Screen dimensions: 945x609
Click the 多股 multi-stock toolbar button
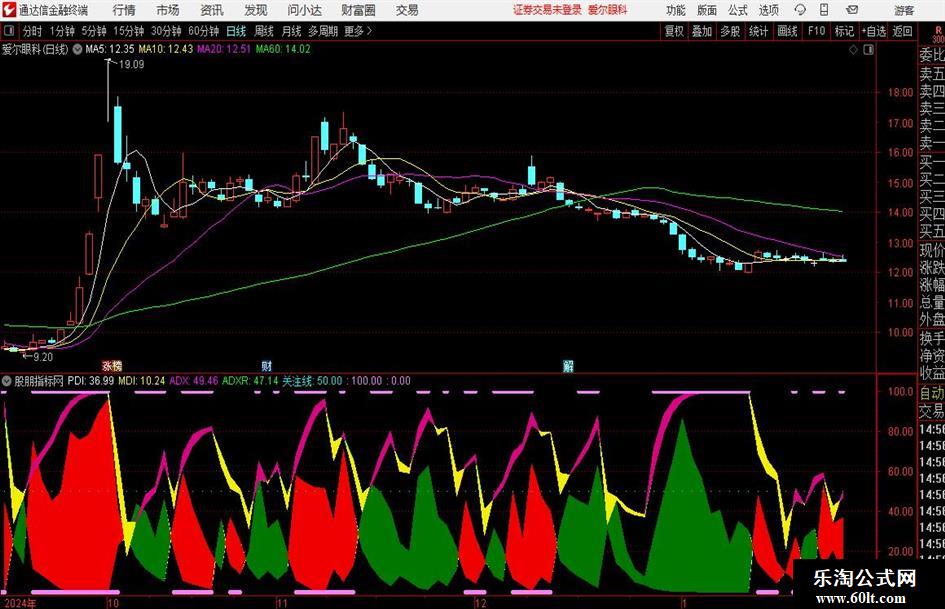[x=730, y=31]
